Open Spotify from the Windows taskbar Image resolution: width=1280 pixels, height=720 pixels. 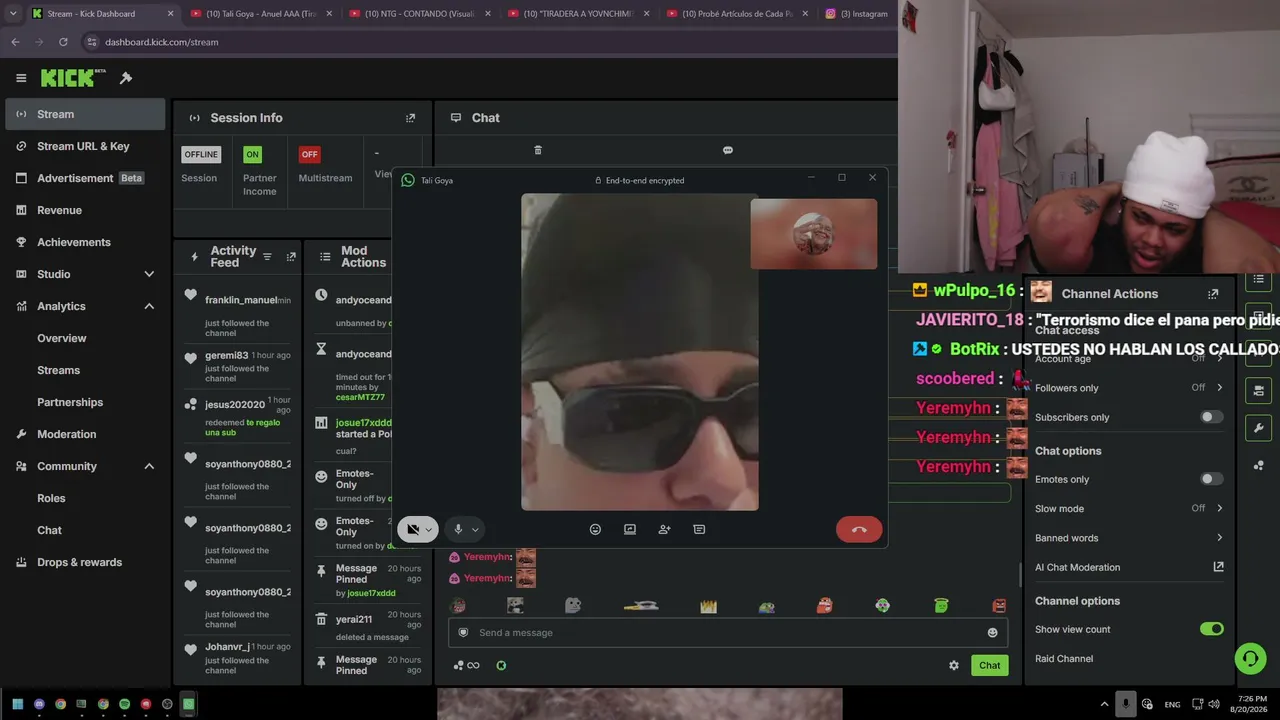(124, 704)
